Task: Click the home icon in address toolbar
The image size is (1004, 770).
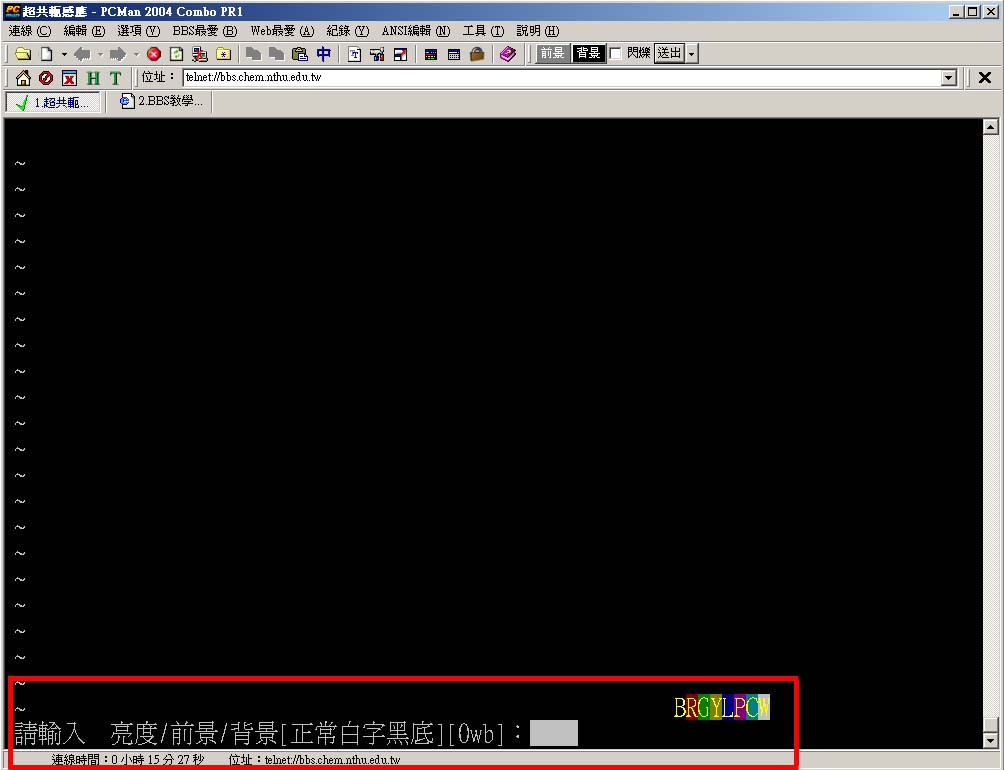Action: [23, 78]
